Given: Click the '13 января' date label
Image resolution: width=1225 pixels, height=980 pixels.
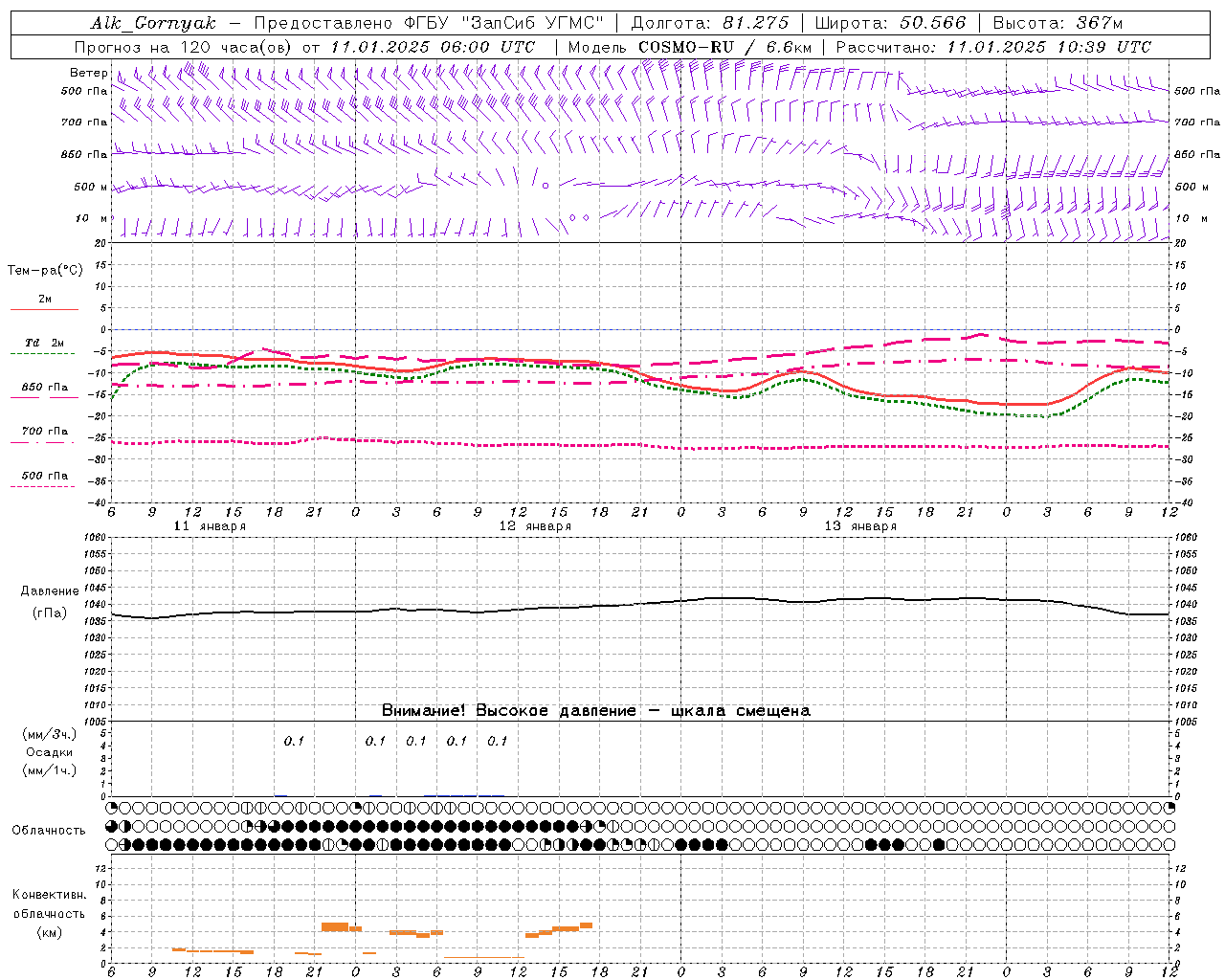Looking at the screenshot, I should tap(860, 526).
